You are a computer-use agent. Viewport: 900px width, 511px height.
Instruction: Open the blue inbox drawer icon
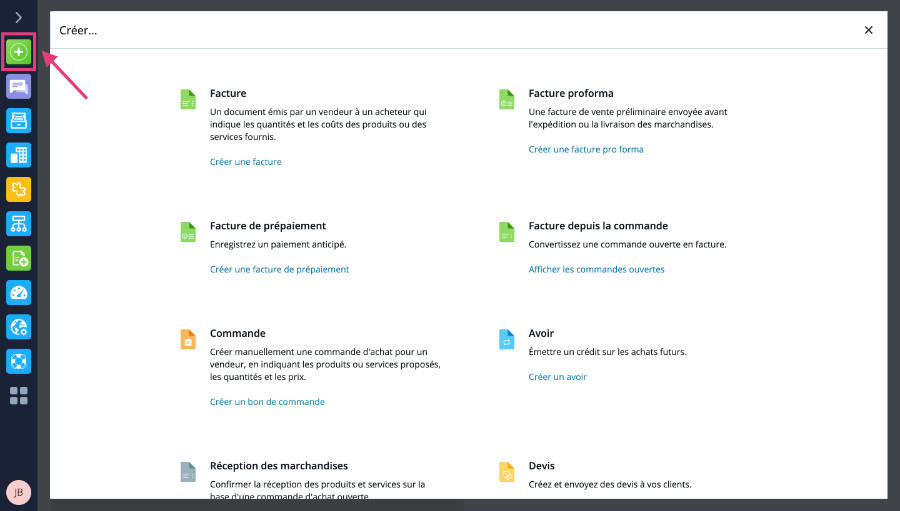[19, 120]
